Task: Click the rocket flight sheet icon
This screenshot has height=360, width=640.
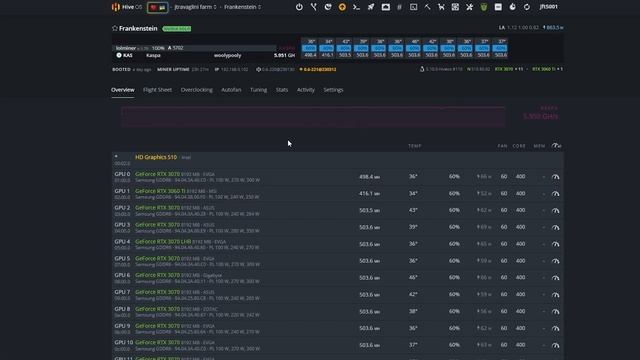Action: click(x=371, y=7)
